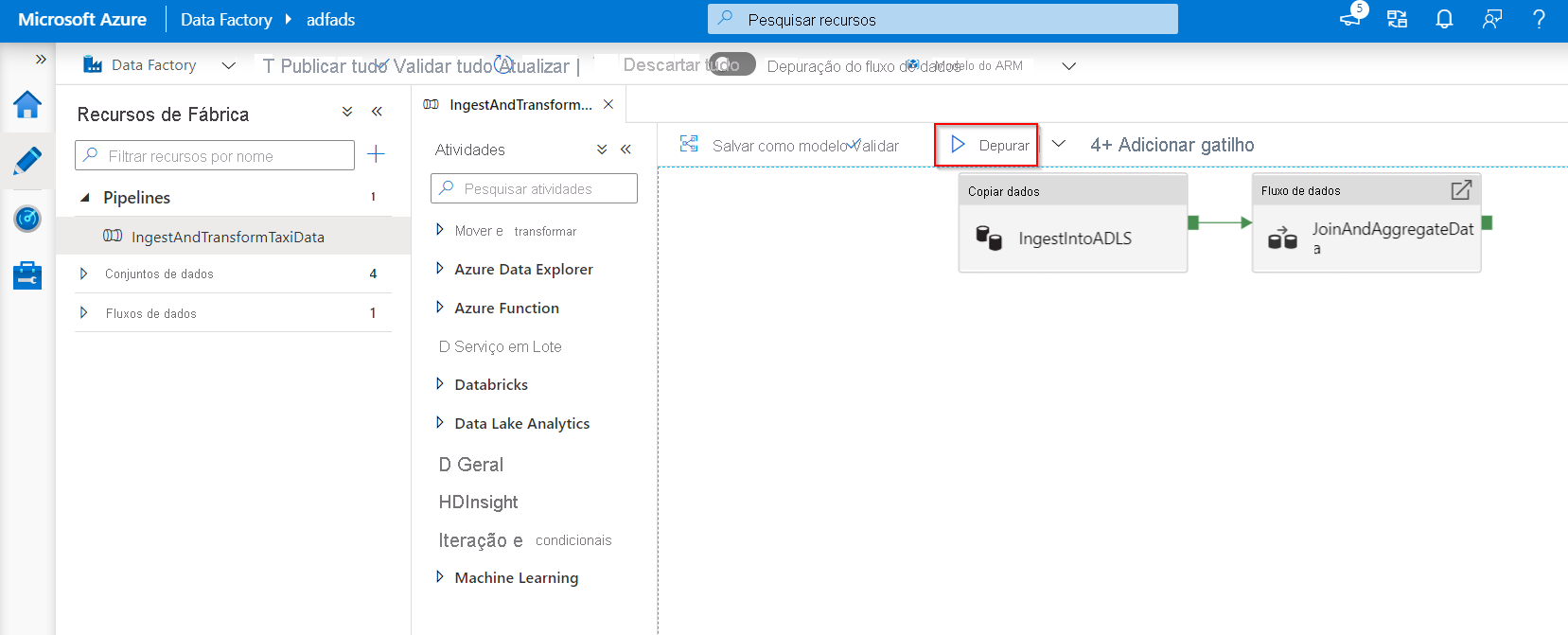Click Validar tudo in the toolbar
Screen dimensions: 1568x635
click(443, 65)
